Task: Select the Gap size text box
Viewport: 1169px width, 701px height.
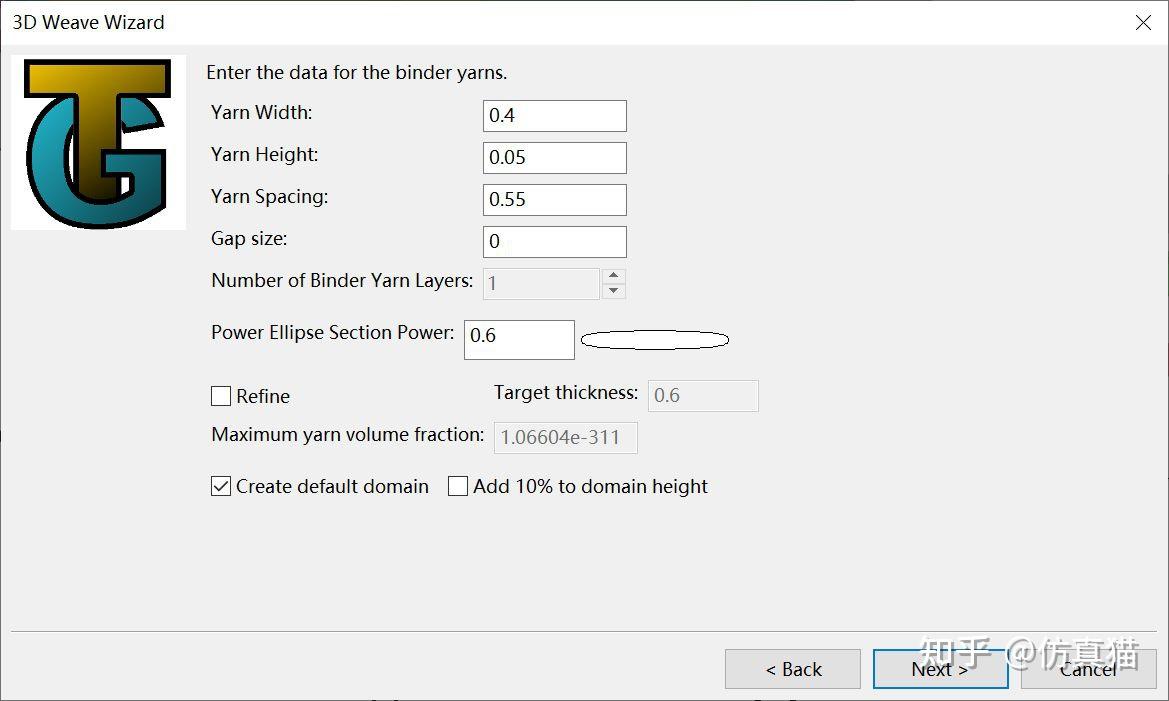Action: pos(554,242)
